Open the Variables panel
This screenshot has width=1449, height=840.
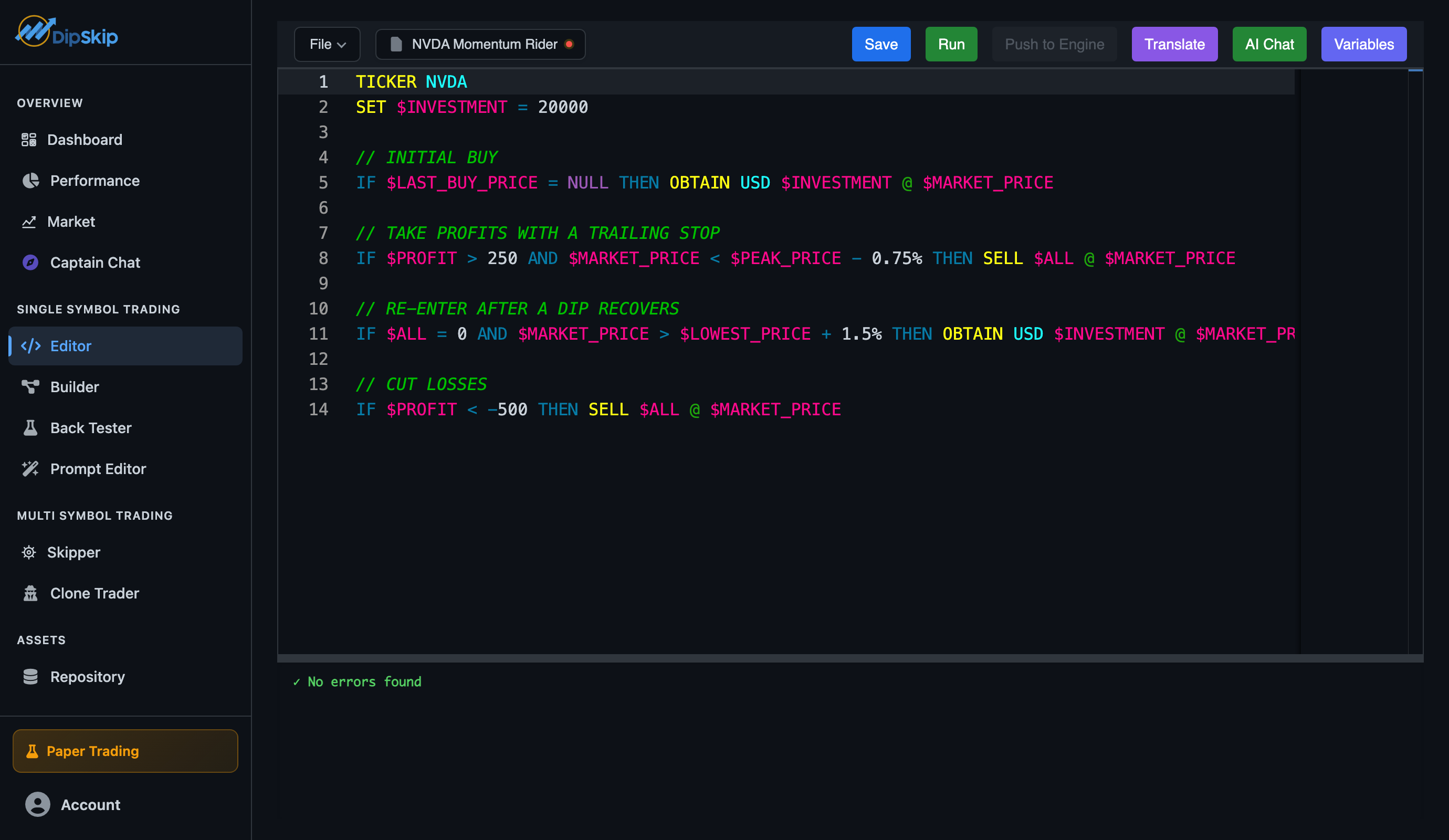(1363, 44)
